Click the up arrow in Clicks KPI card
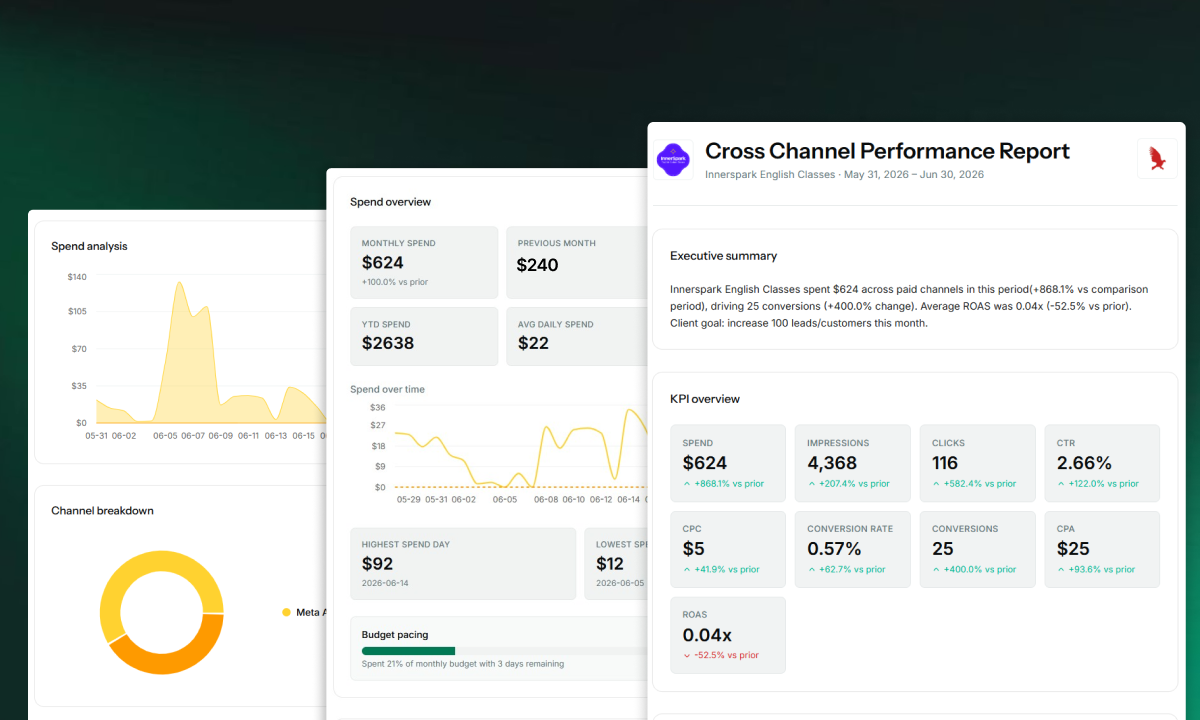The width and height of the screenshot is (1200, 720). (936, 484)
